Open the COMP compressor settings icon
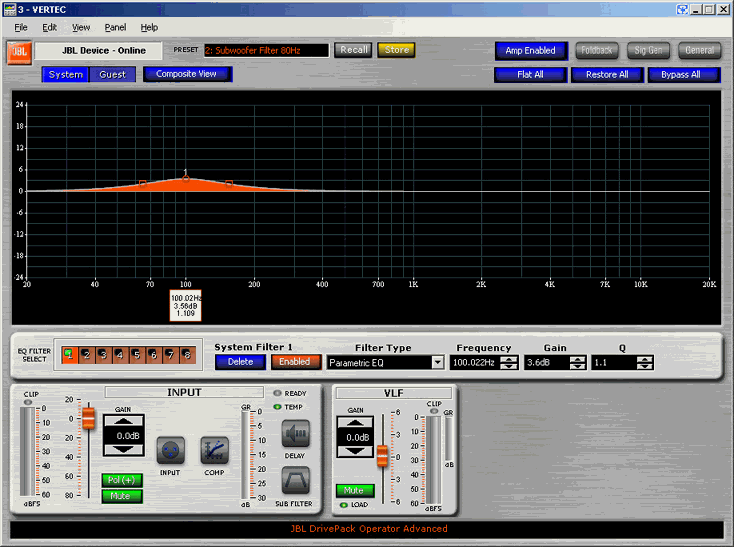 coord(216,451)
